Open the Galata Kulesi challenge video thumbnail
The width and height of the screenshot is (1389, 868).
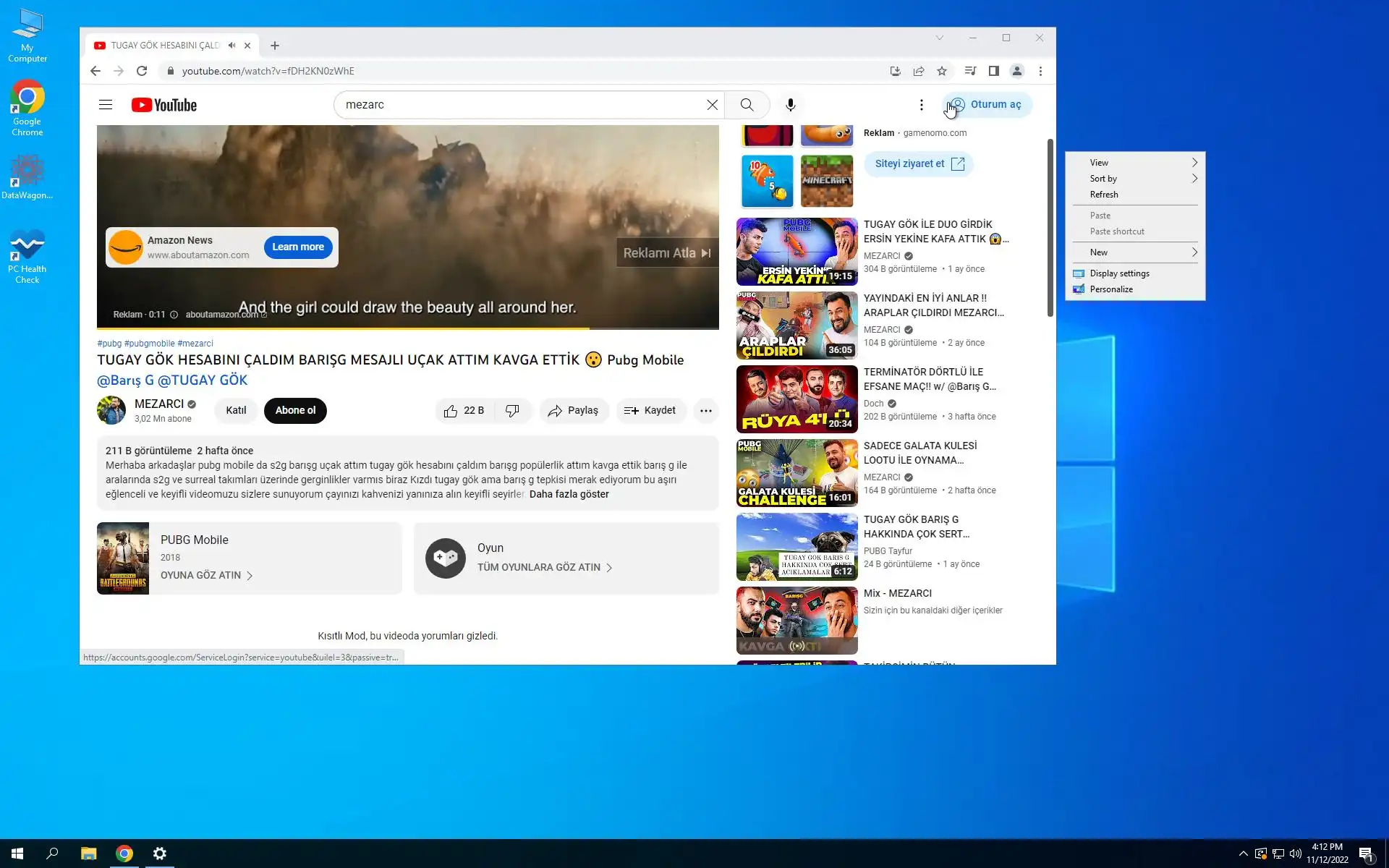797,473
